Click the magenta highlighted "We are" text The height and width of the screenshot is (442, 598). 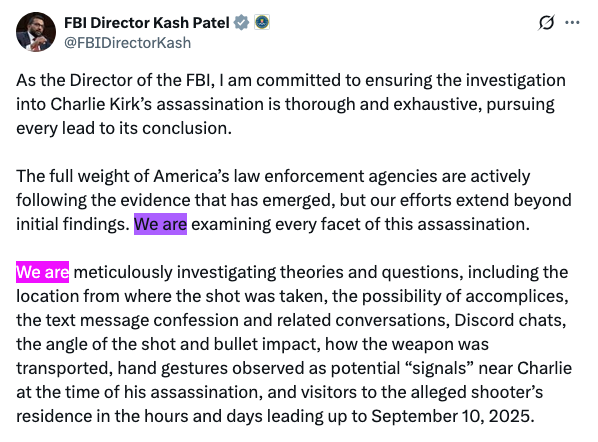pyautogui.click(x=42, y=272)
